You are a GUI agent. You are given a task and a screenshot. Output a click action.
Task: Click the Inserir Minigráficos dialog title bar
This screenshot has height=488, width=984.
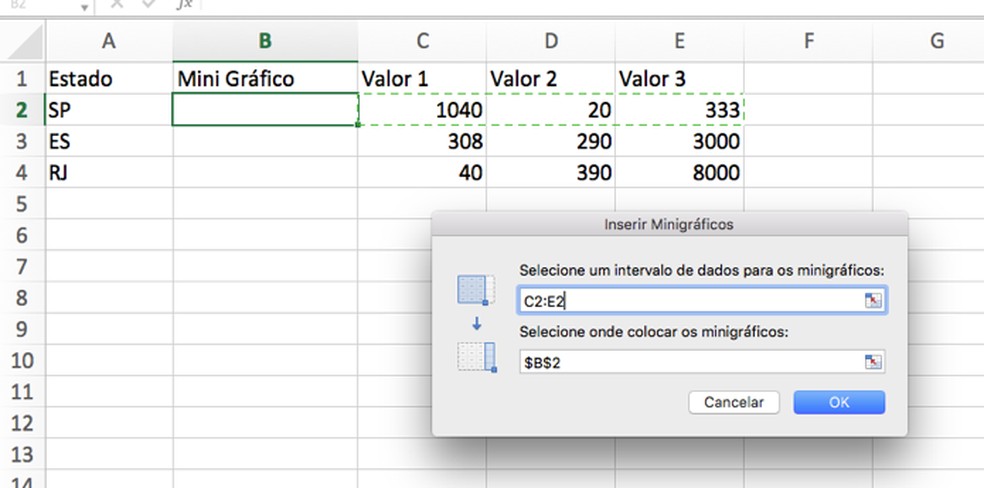[669, 224]
